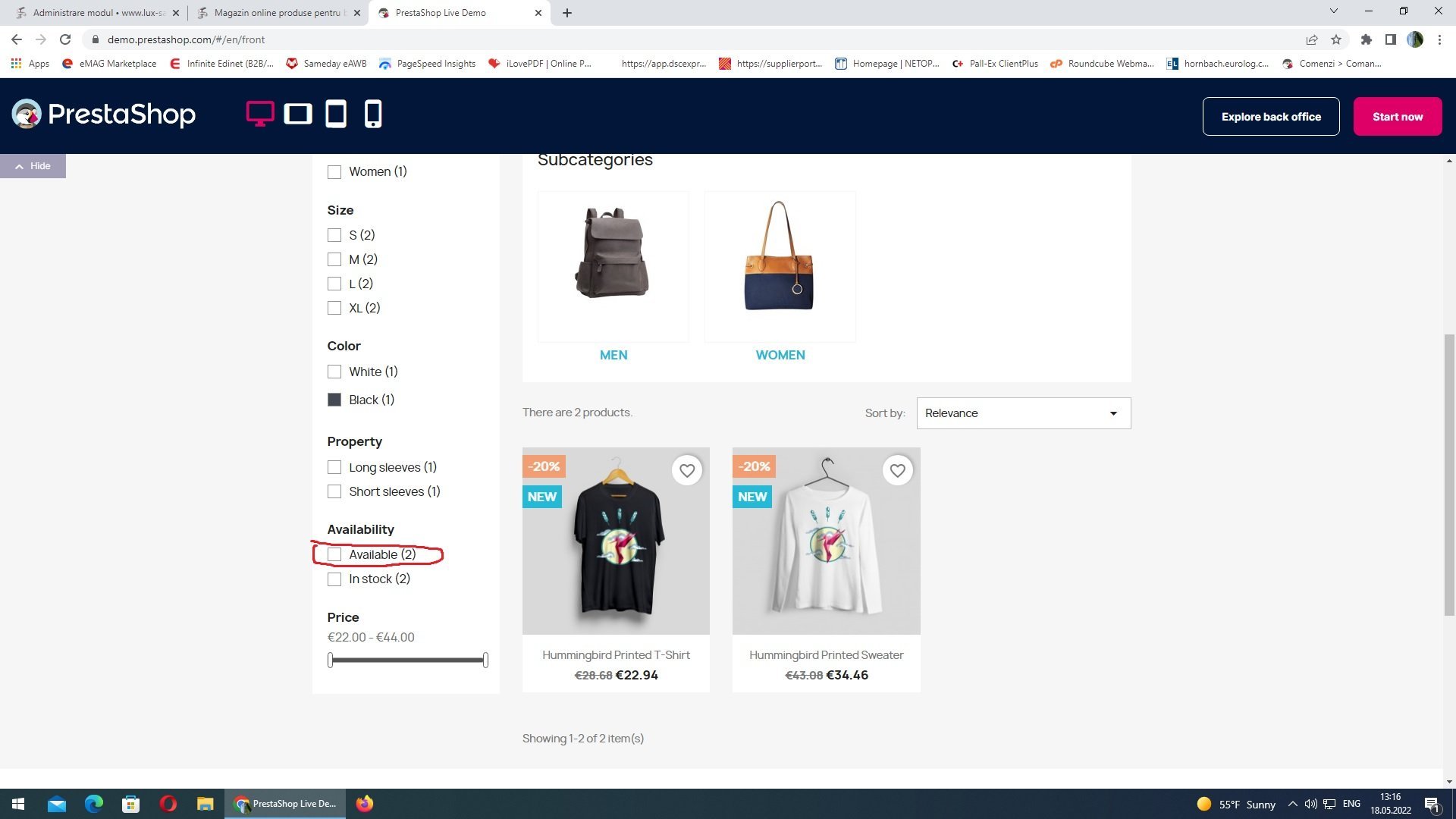Viewport: 1456px width, 819px height.
Task: Bookmark this page with star icon
Action: [1336, 39]
